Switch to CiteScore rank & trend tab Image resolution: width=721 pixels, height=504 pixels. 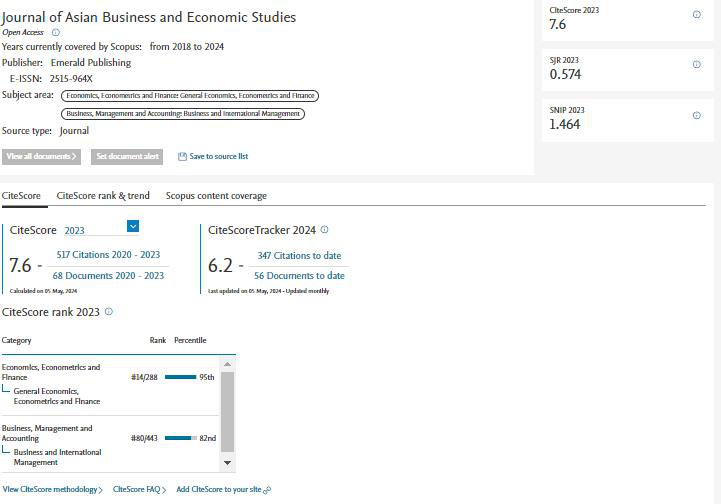click(103, 196)
